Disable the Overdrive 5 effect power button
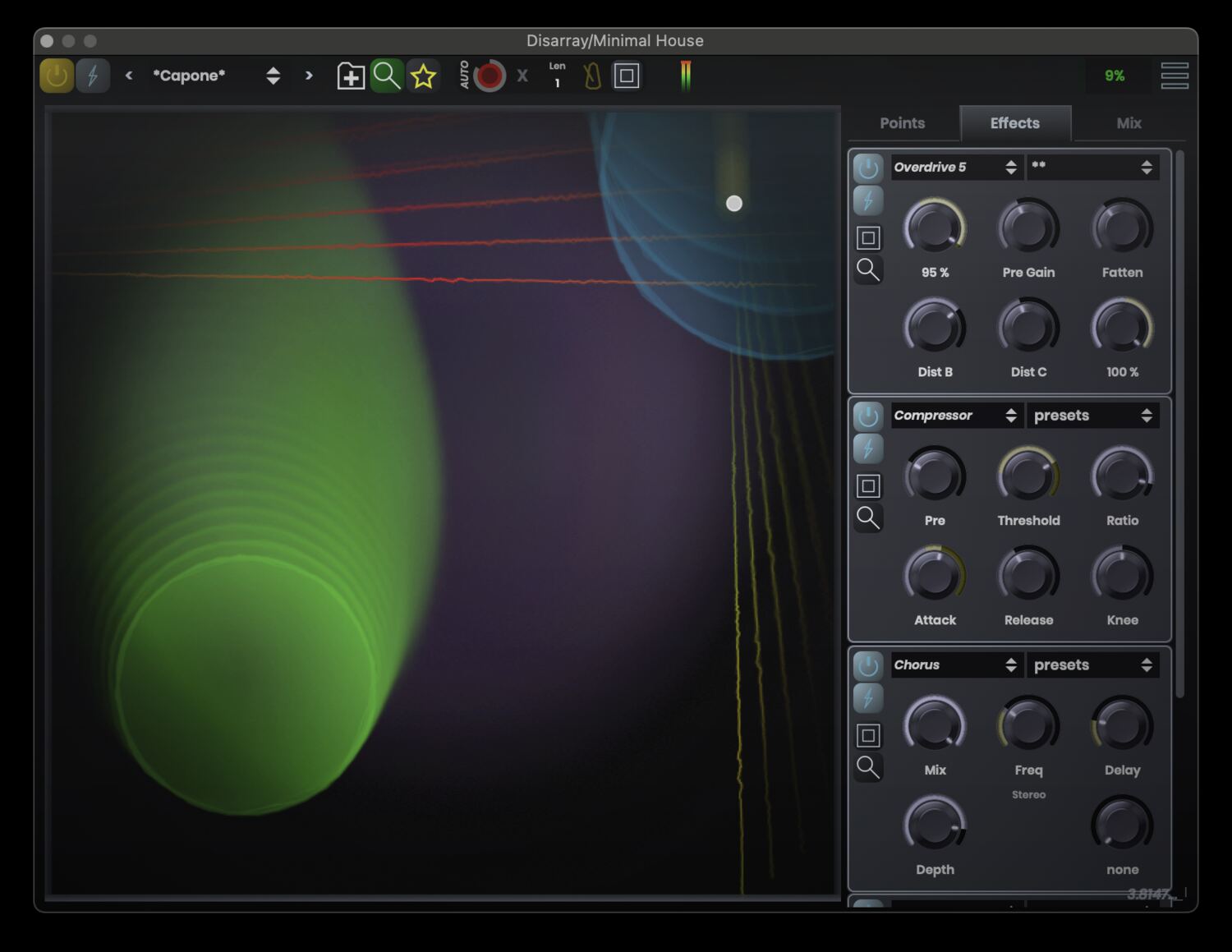This screenshot has width=1232, height=952. click(868, 168)
